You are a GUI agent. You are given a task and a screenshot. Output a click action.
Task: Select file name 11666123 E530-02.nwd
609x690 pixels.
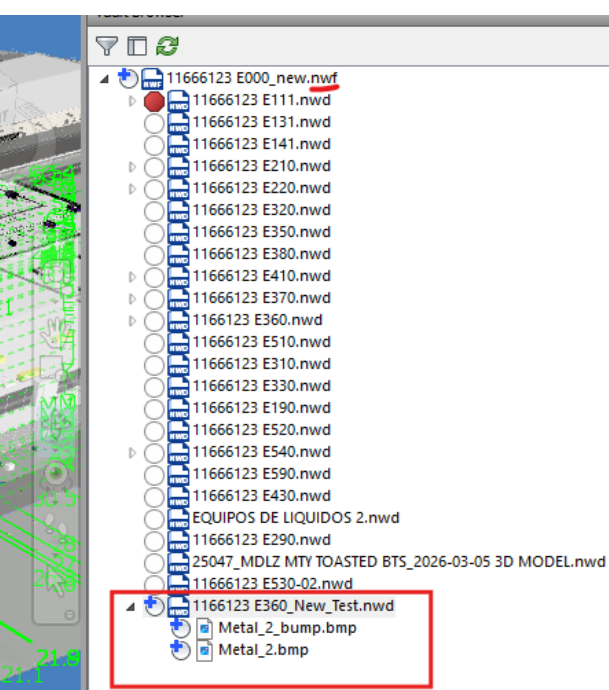coord(273,584)
